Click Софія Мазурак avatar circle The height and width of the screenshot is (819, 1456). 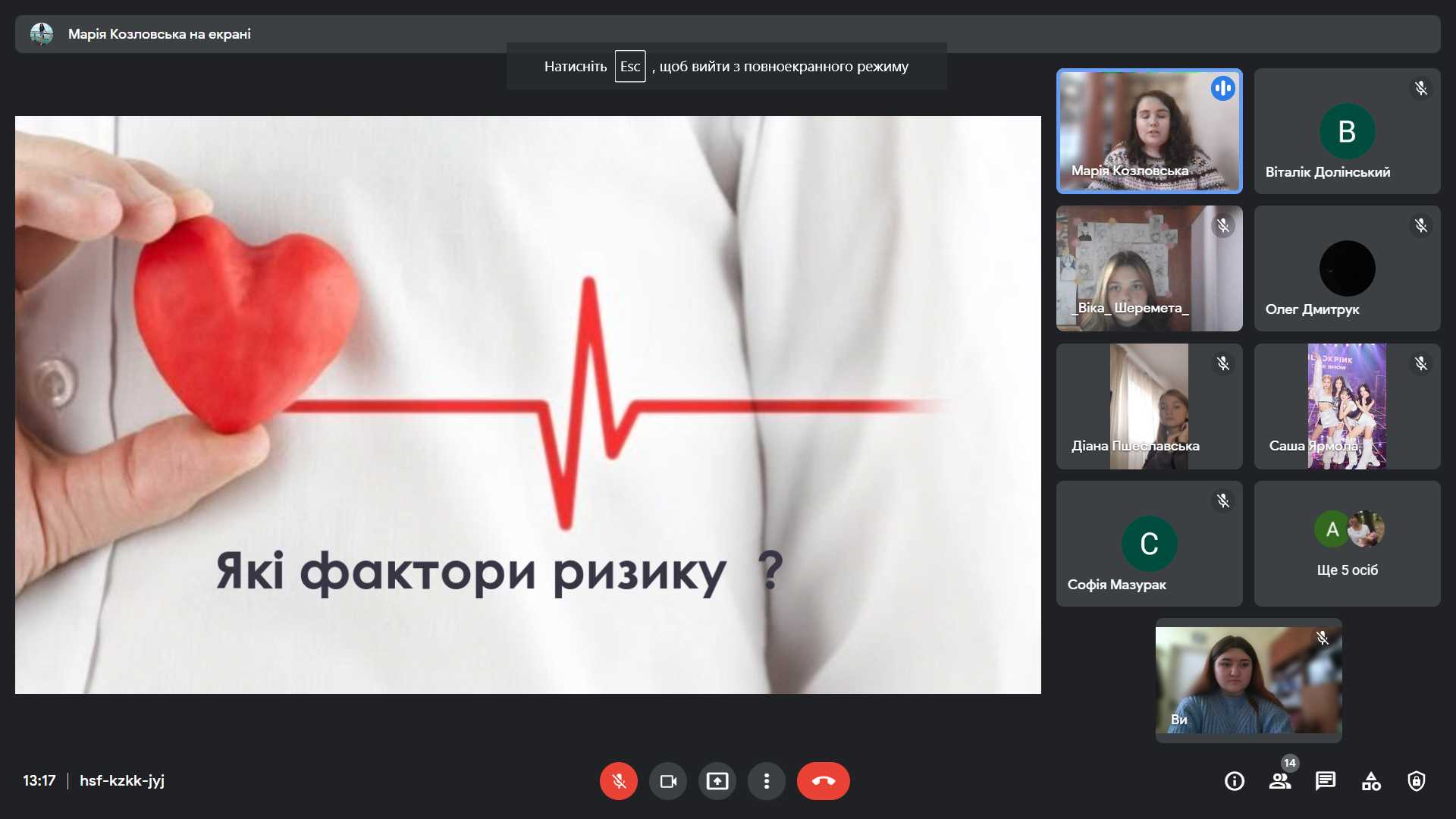(1148, 543)
